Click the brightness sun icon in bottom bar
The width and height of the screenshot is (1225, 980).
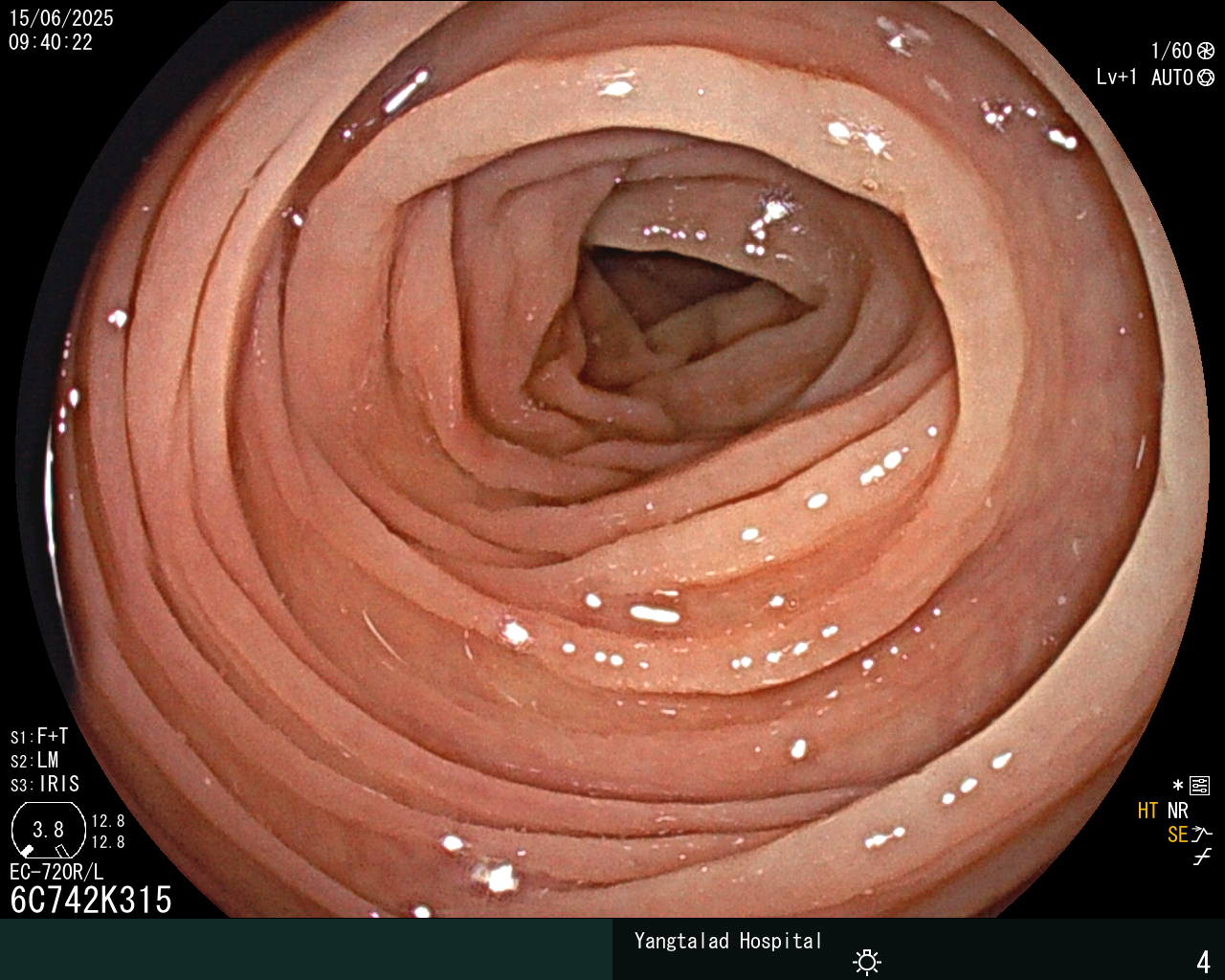click(x=867, y=961)
